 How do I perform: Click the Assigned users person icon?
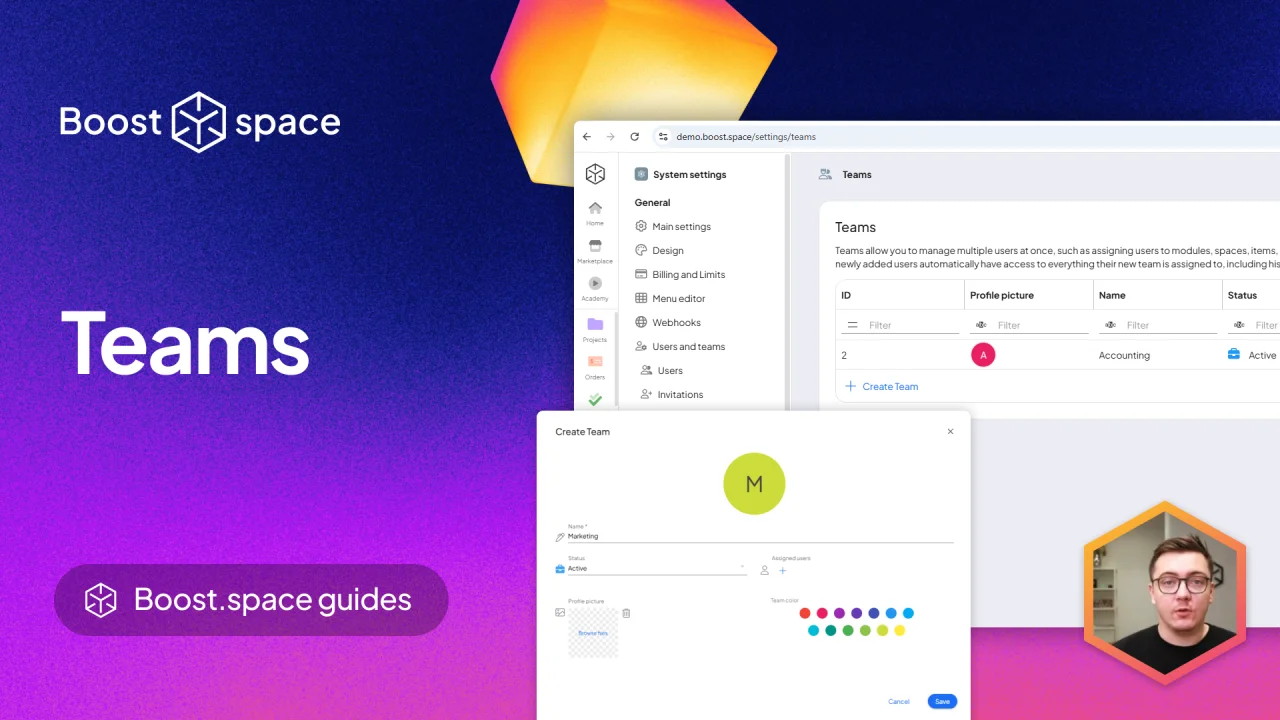click(764, 571)
